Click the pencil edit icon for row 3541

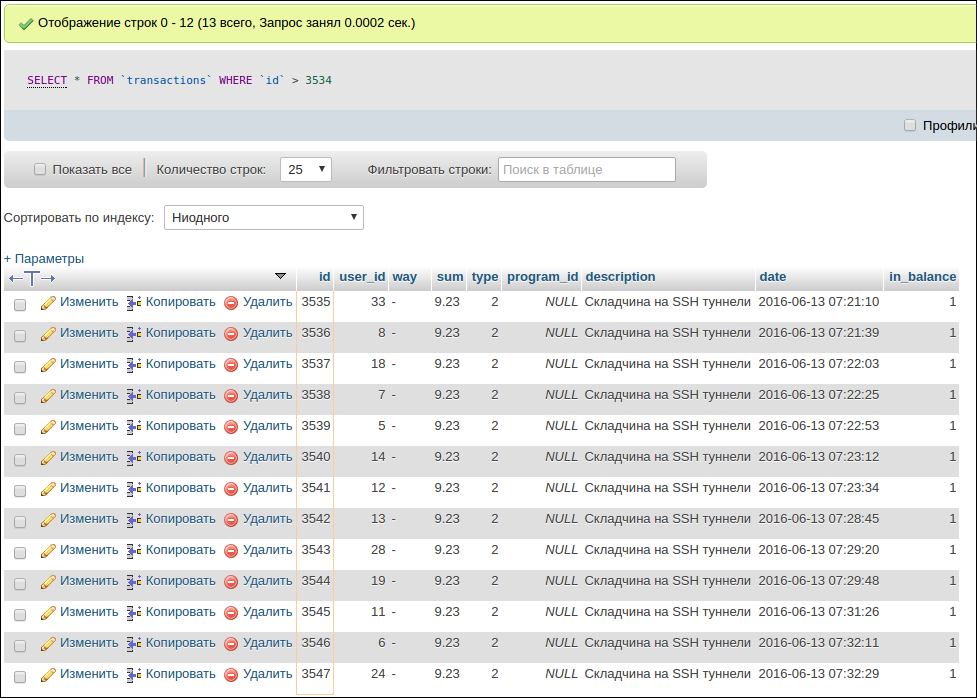[48, 489]
